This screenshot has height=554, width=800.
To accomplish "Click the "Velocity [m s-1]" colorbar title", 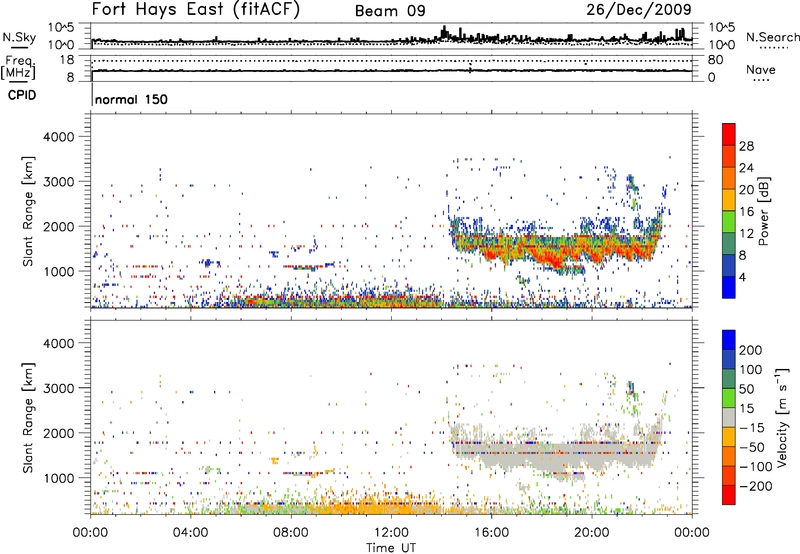I will (782, 417).
